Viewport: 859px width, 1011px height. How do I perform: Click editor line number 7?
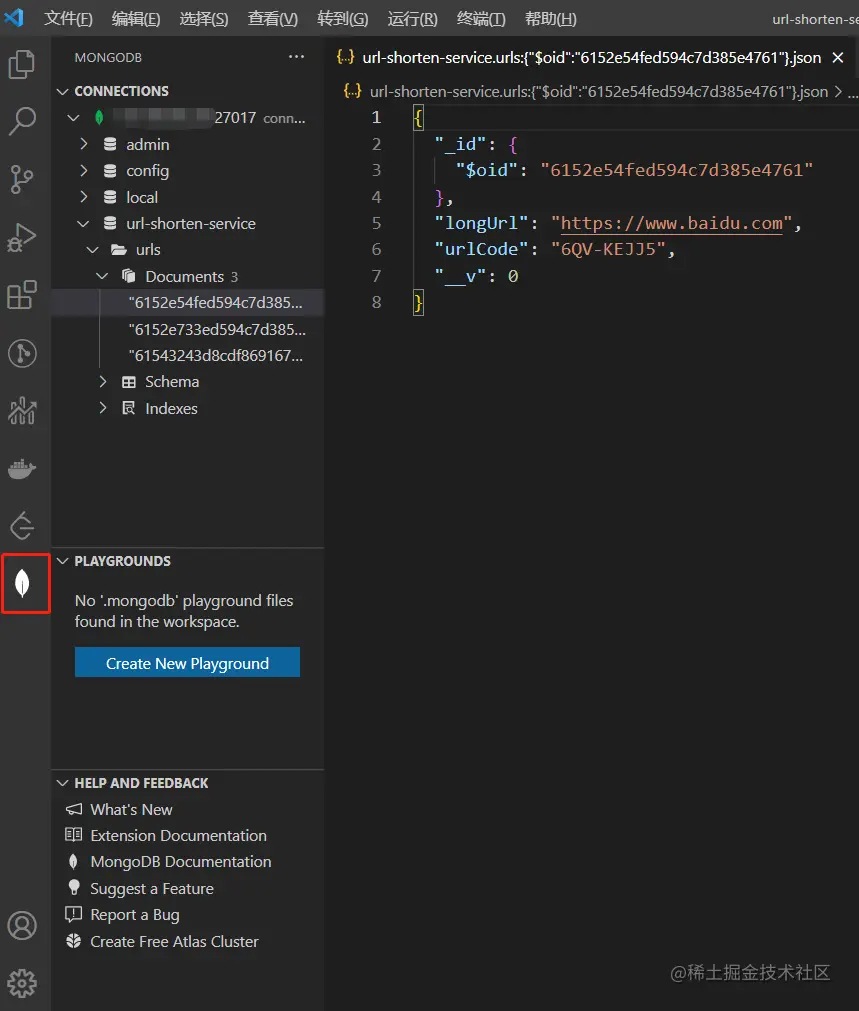coord(376,276)
